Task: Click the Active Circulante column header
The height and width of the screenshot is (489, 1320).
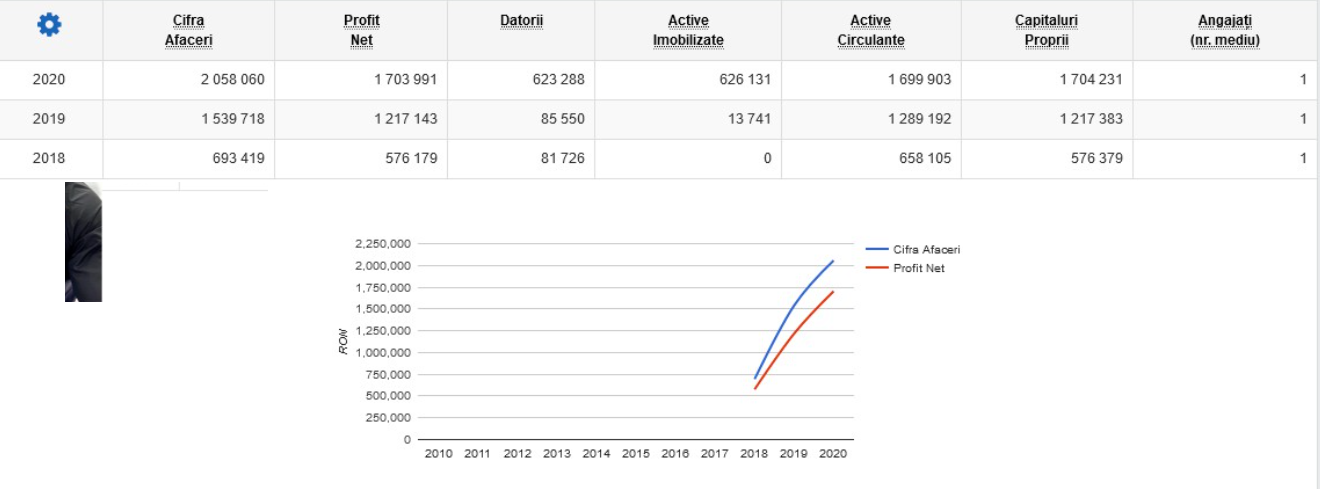Action: click(x=870, y=30)
